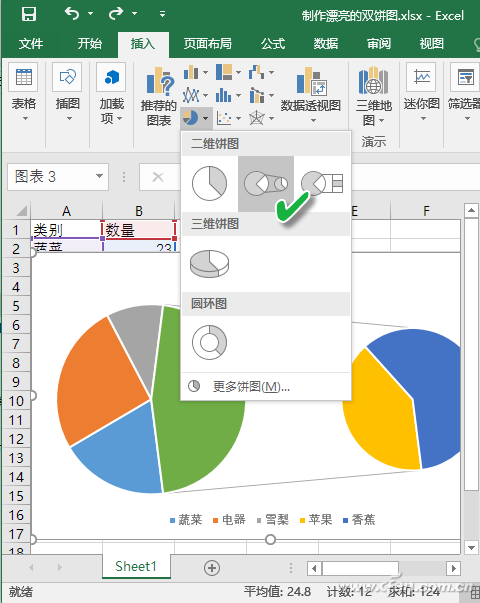Select the Sheet1 worksheet tab
The image size is (480, 603).
pos(136,566)
